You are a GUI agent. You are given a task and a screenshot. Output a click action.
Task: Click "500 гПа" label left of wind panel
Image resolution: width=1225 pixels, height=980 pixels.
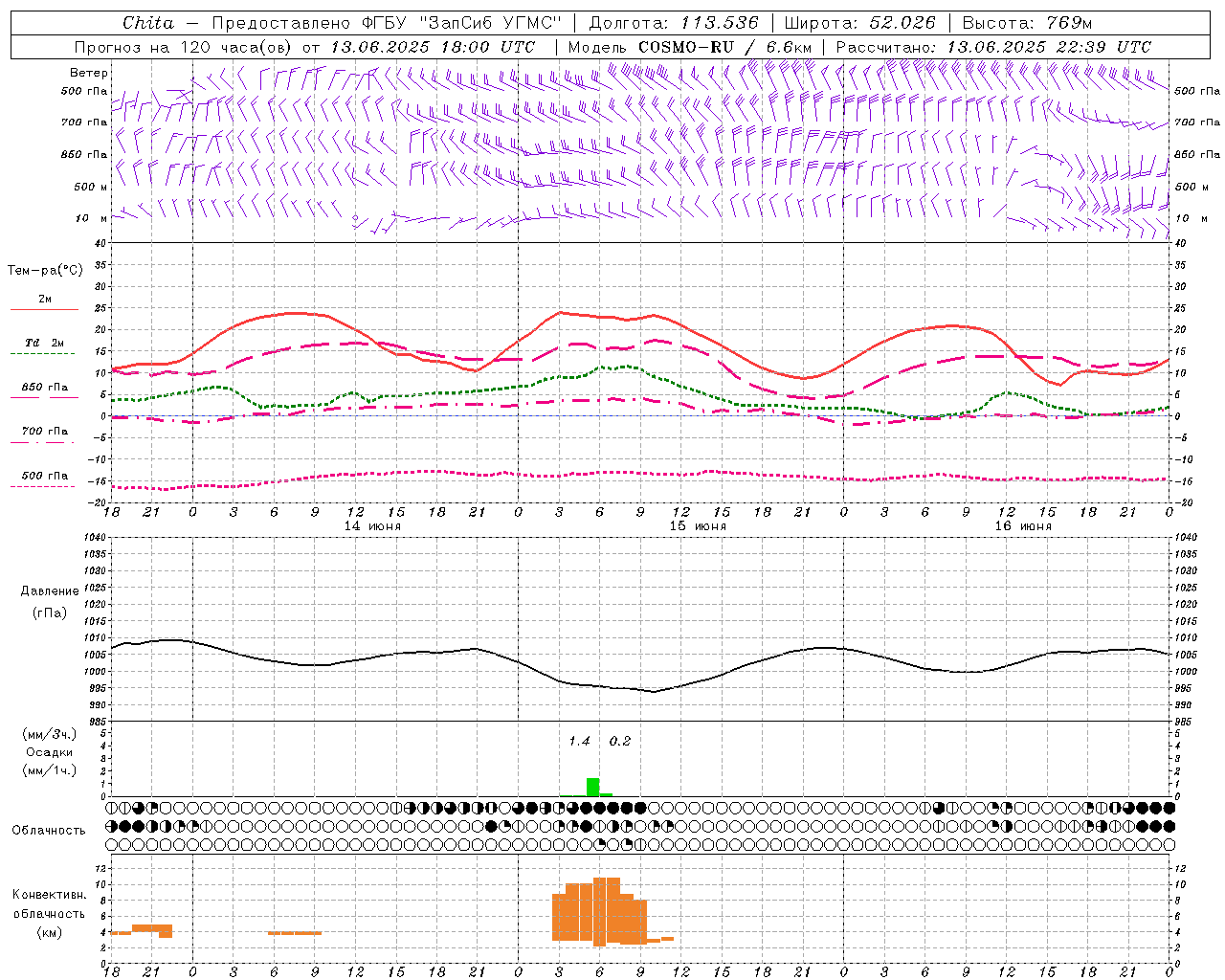pos(84,92)
